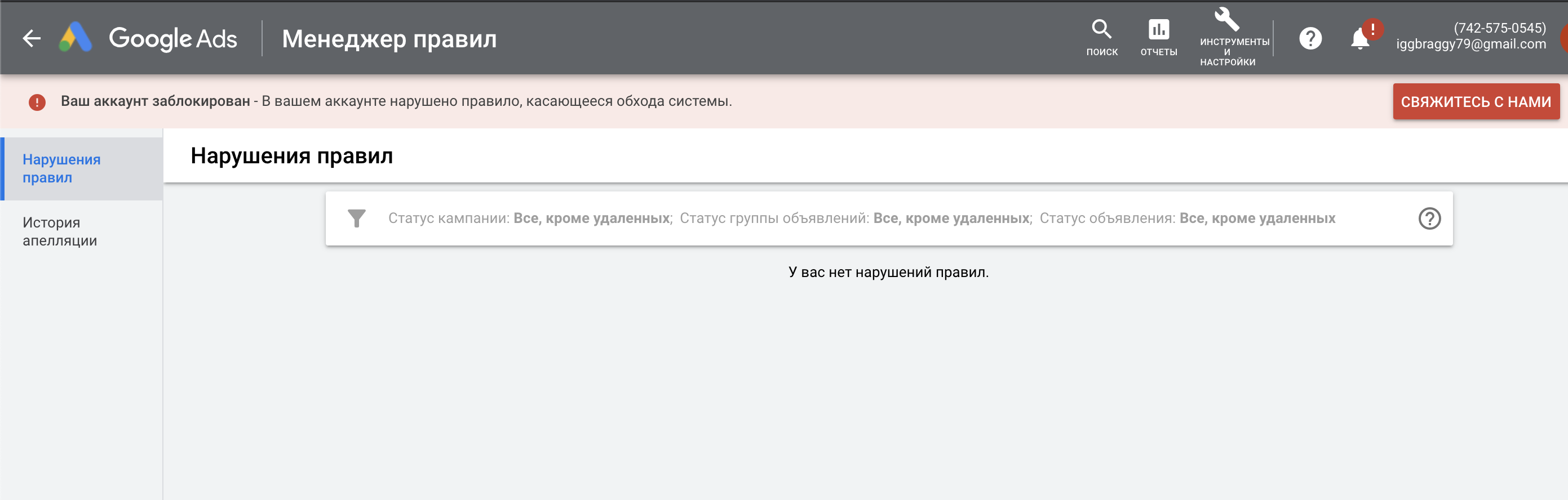This screenshot has width=1568, height=500.
Task: Click the Свяжитесь с нами button
Action: 1476,101
